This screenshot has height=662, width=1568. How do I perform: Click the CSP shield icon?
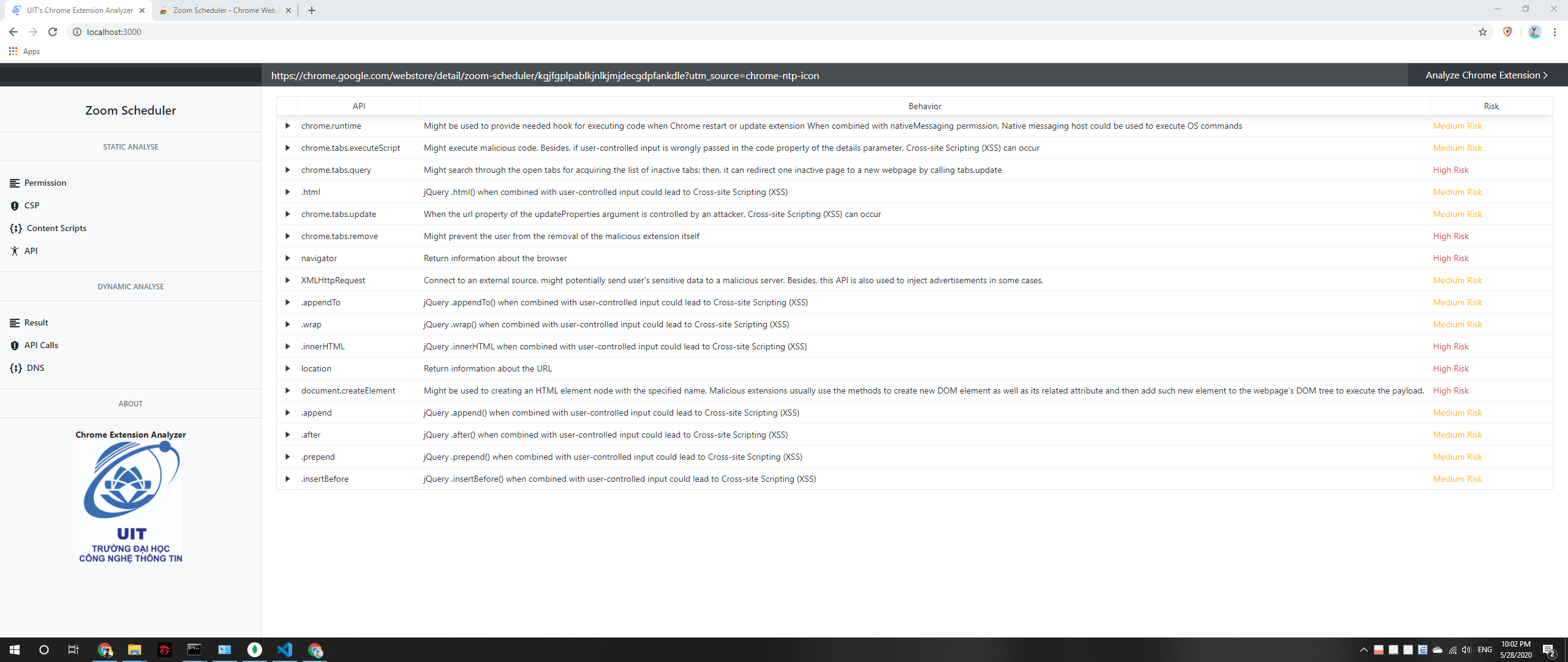coord(15,206)
